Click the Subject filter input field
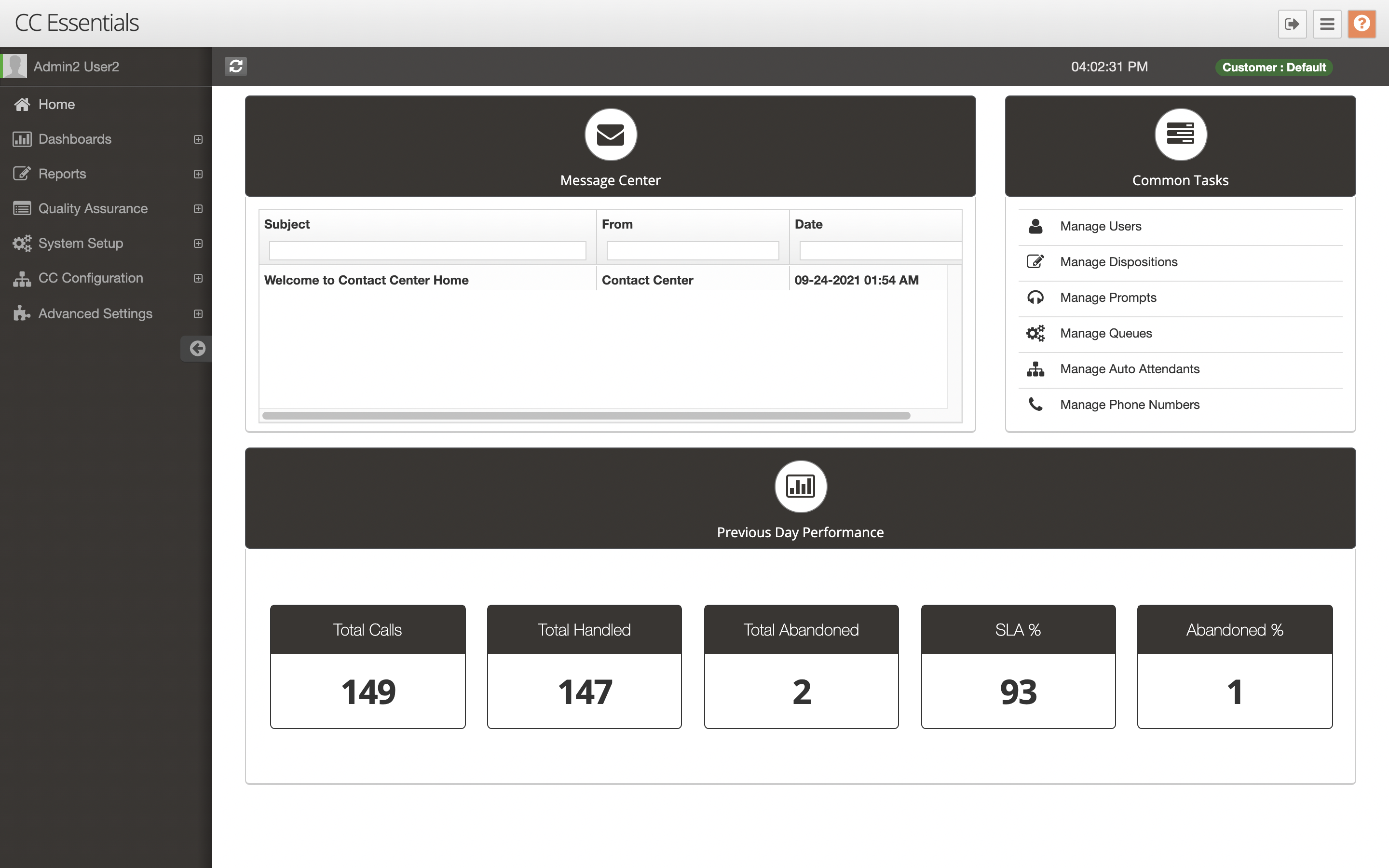Viewport: 1389px width, 868px height. 427,250
